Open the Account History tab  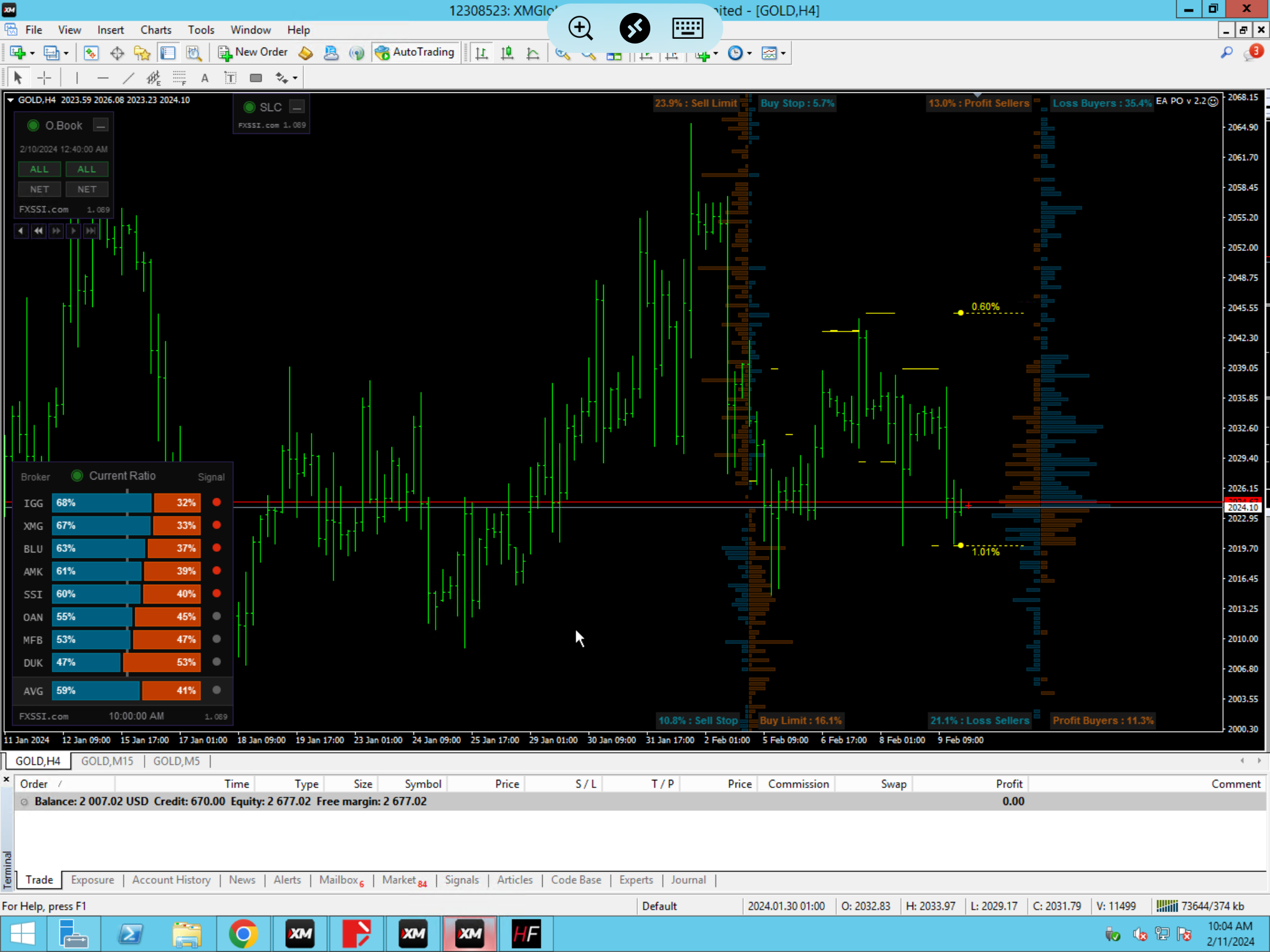tap(171, 880)
